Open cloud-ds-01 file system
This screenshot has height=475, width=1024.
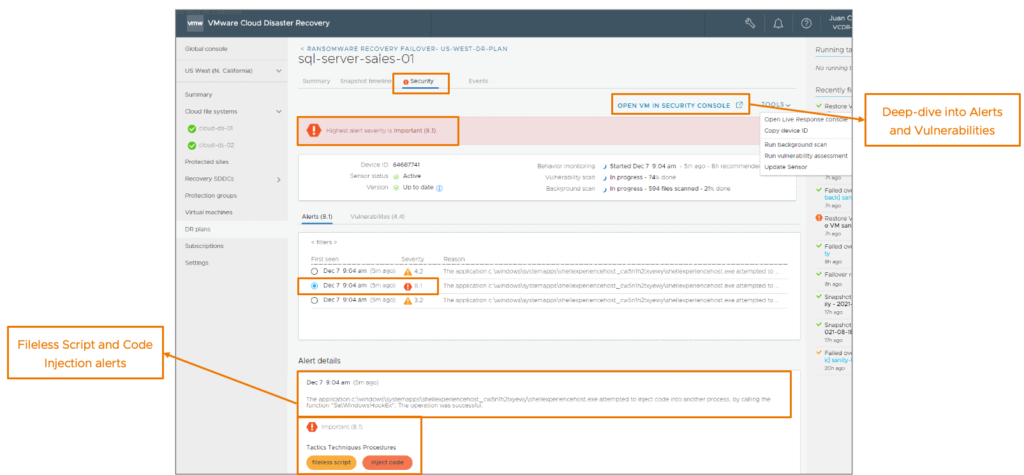[x=216, y=129]
